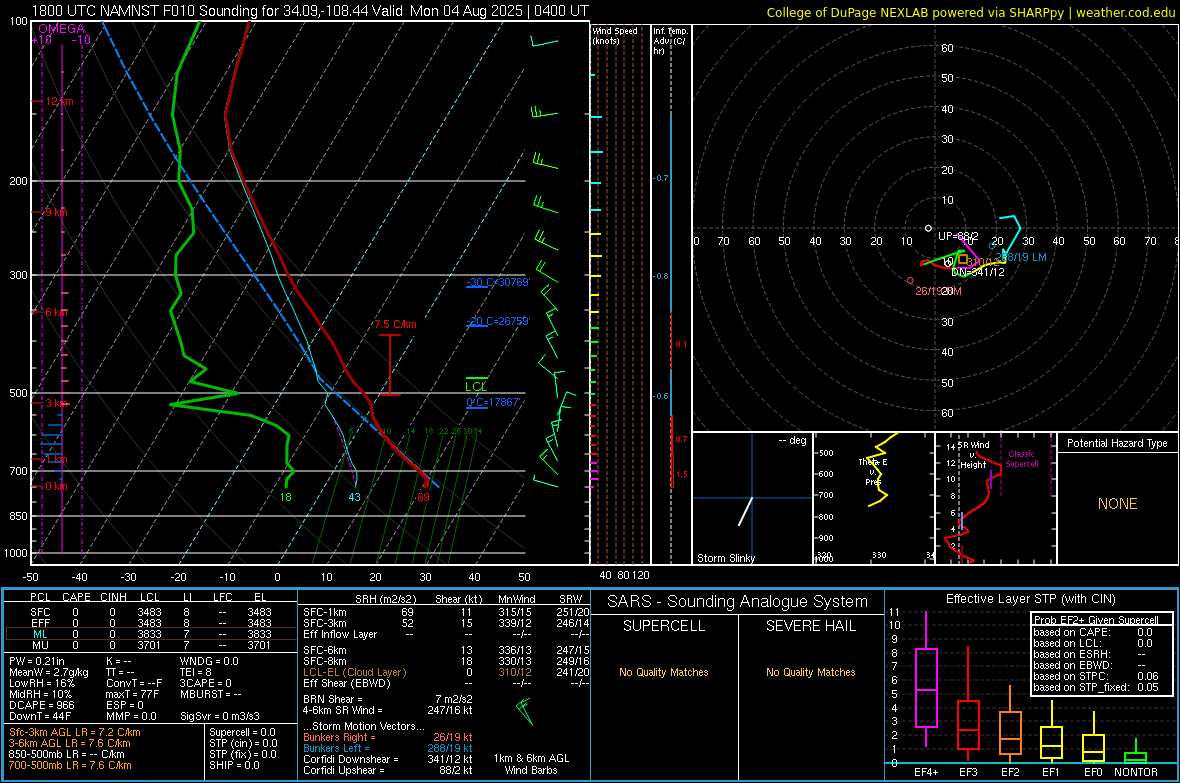This screenshot has width=1180, height=783.
Task: Select the Sfc-3km AGL LR = 7.2 C/km line
Action: [75, 732]
